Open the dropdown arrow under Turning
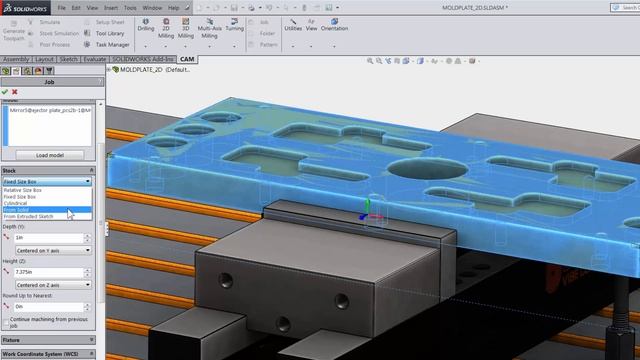 (234, 47)
